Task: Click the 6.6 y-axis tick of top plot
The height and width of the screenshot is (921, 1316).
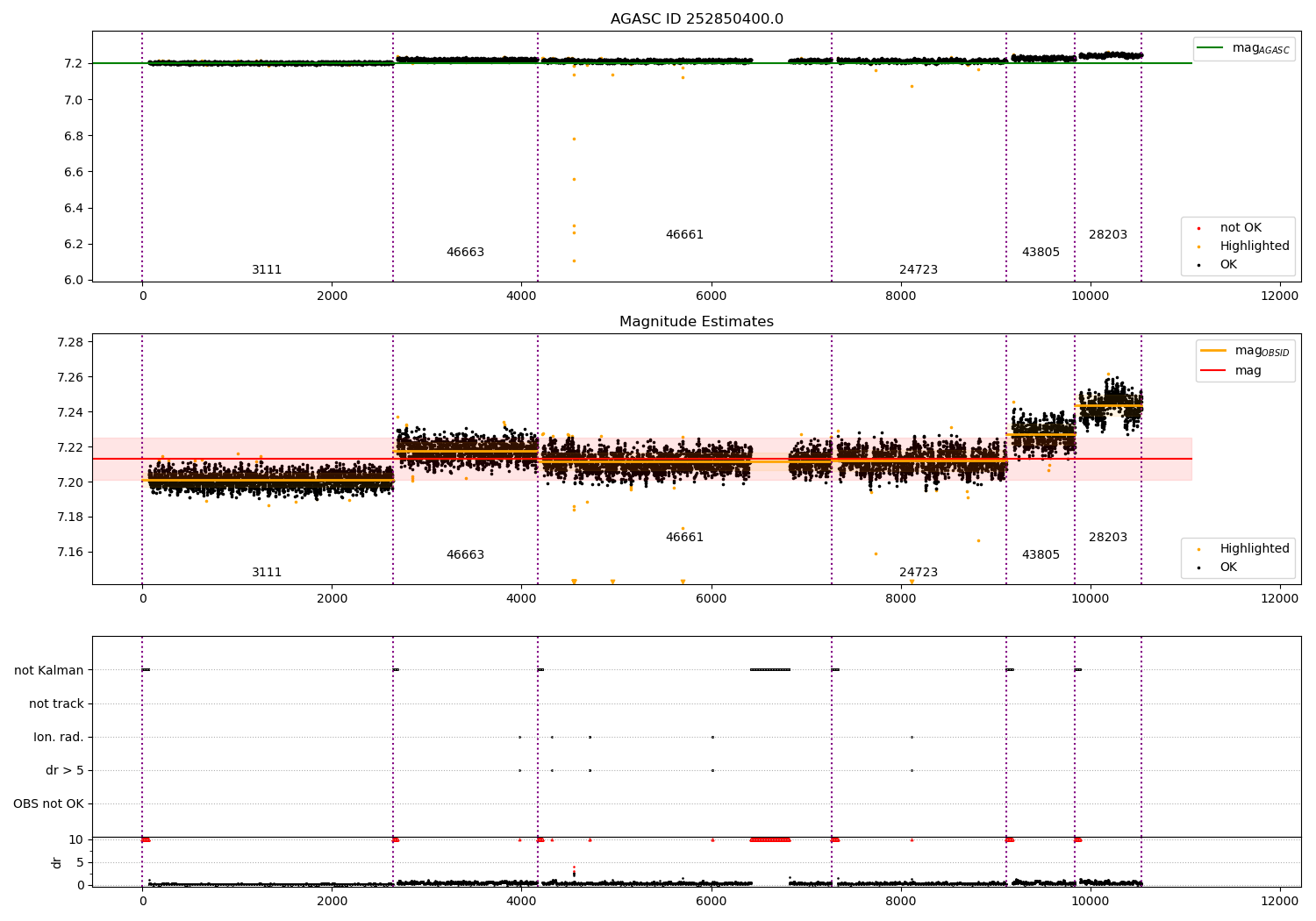Action: point(73,172)
